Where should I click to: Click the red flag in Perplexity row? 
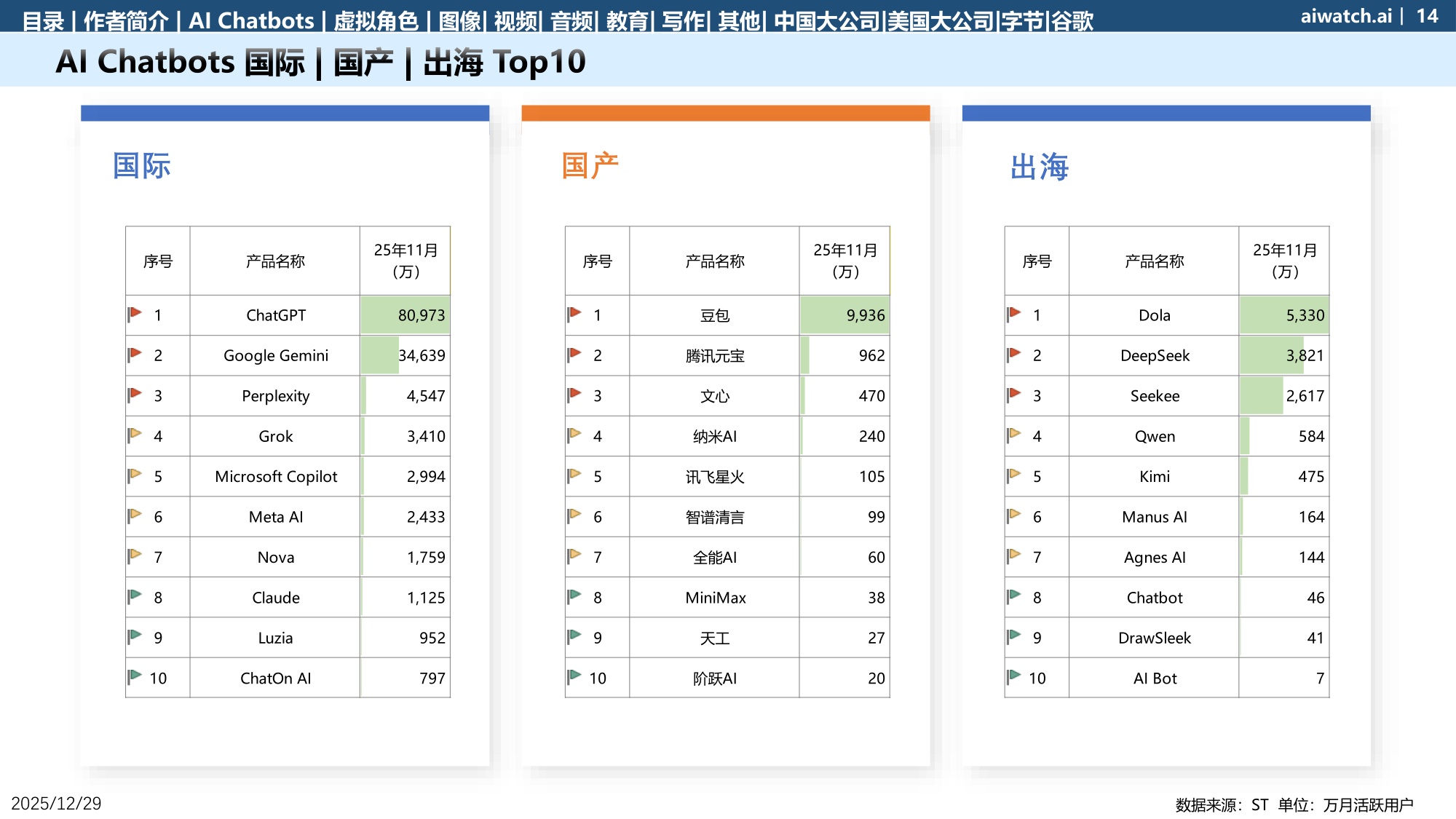(x=135, y=395)
